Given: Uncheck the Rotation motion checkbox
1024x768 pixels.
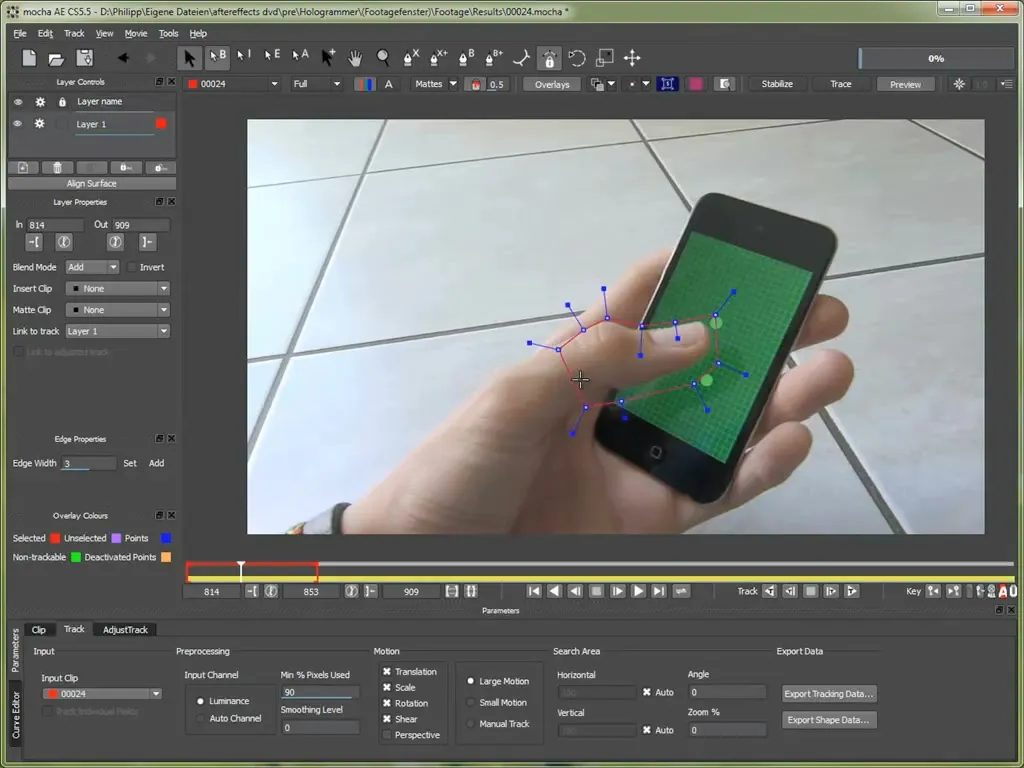Looking at the screenshot, I should pos(387,703).
